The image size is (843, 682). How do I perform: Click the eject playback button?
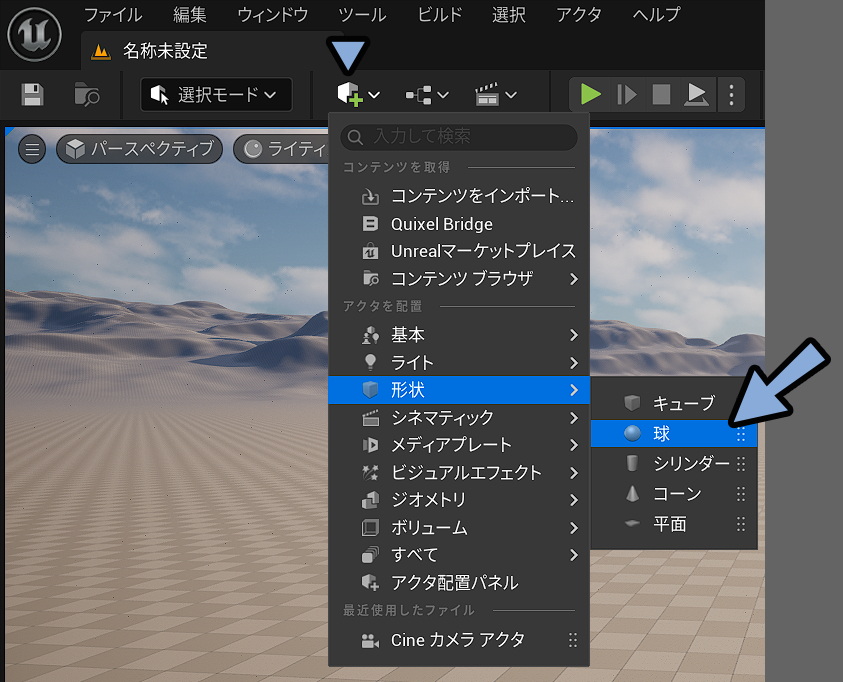[696, 95]
